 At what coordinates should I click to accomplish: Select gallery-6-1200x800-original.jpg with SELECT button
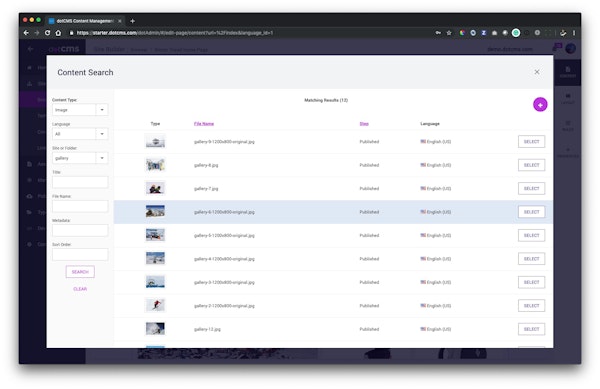click(x=531, y=212)
